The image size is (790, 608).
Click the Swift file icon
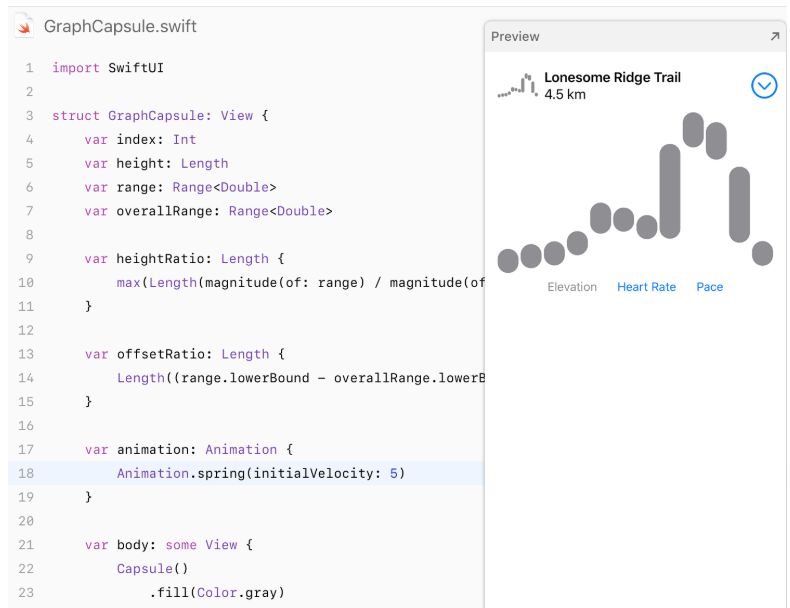(x=24, y=26)
